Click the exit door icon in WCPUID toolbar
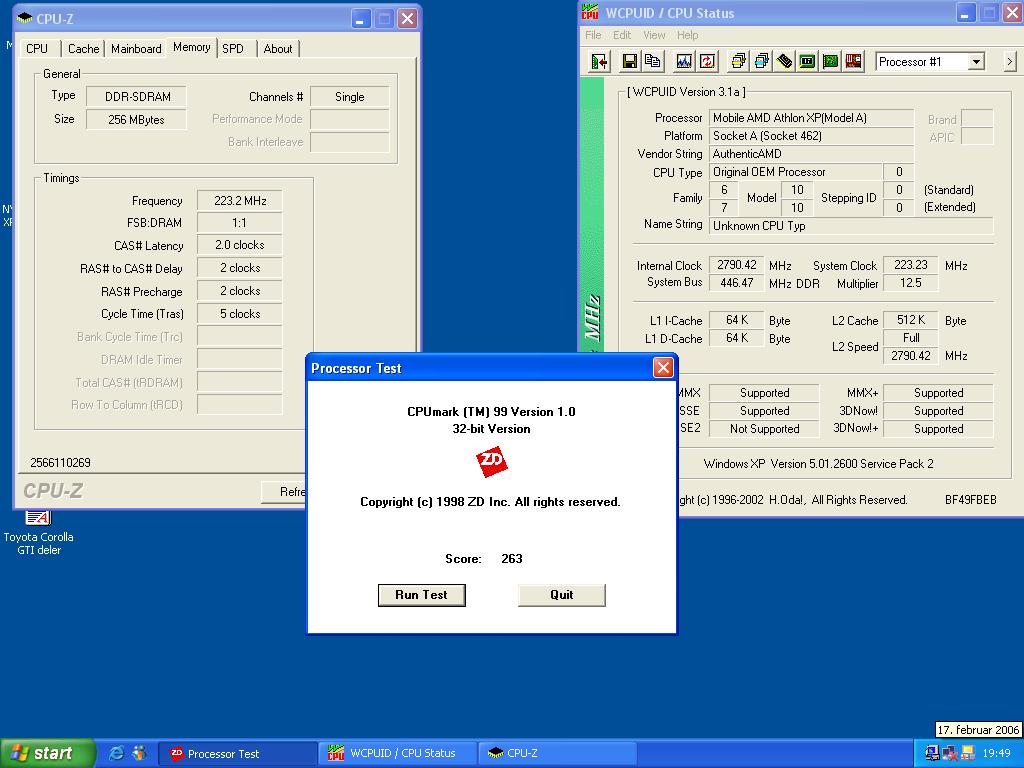The image size is (1024, 768). coord(599,62)
